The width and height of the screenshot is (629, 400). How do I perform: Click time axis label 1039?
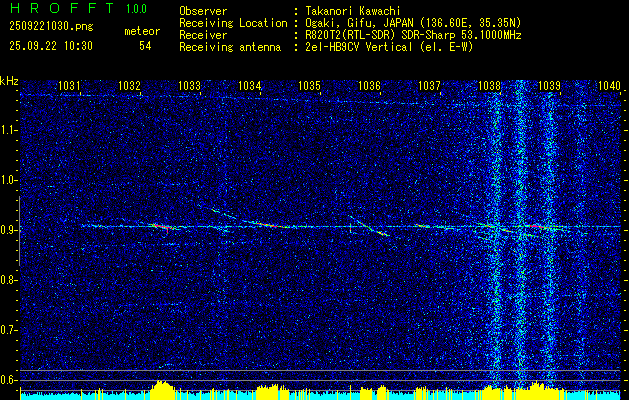coord(549,86)
